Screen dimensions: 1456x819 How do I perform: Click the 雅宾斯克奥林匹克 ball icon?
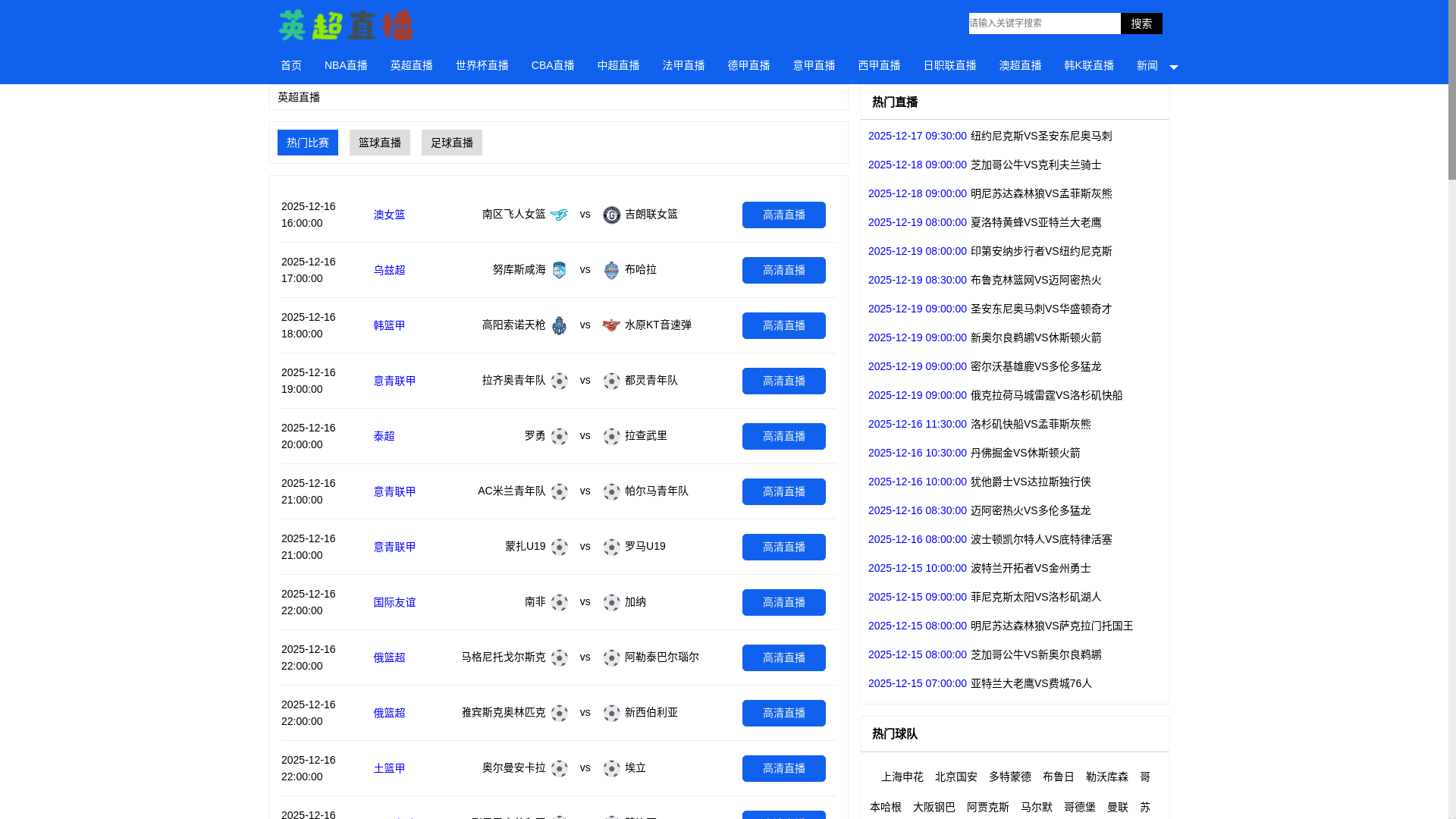pos(559,713)
